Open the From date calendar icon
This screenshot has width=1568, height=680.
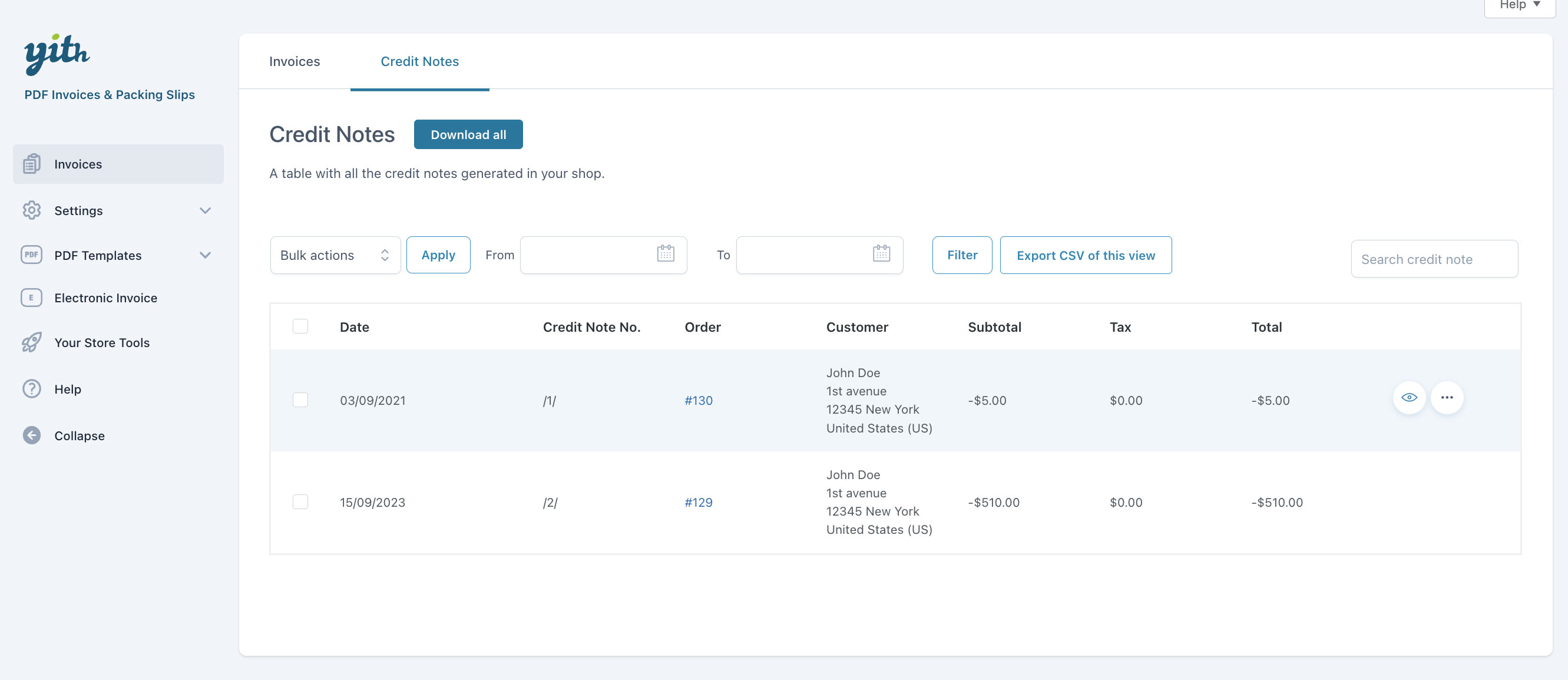[x=665, y=254]
